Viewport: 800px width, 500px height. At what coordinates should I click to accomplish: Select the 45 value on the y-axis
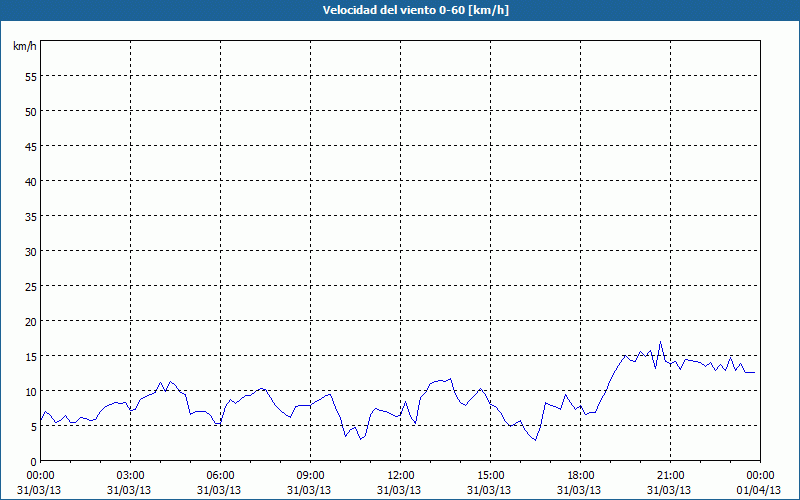[x=31, y=146]
